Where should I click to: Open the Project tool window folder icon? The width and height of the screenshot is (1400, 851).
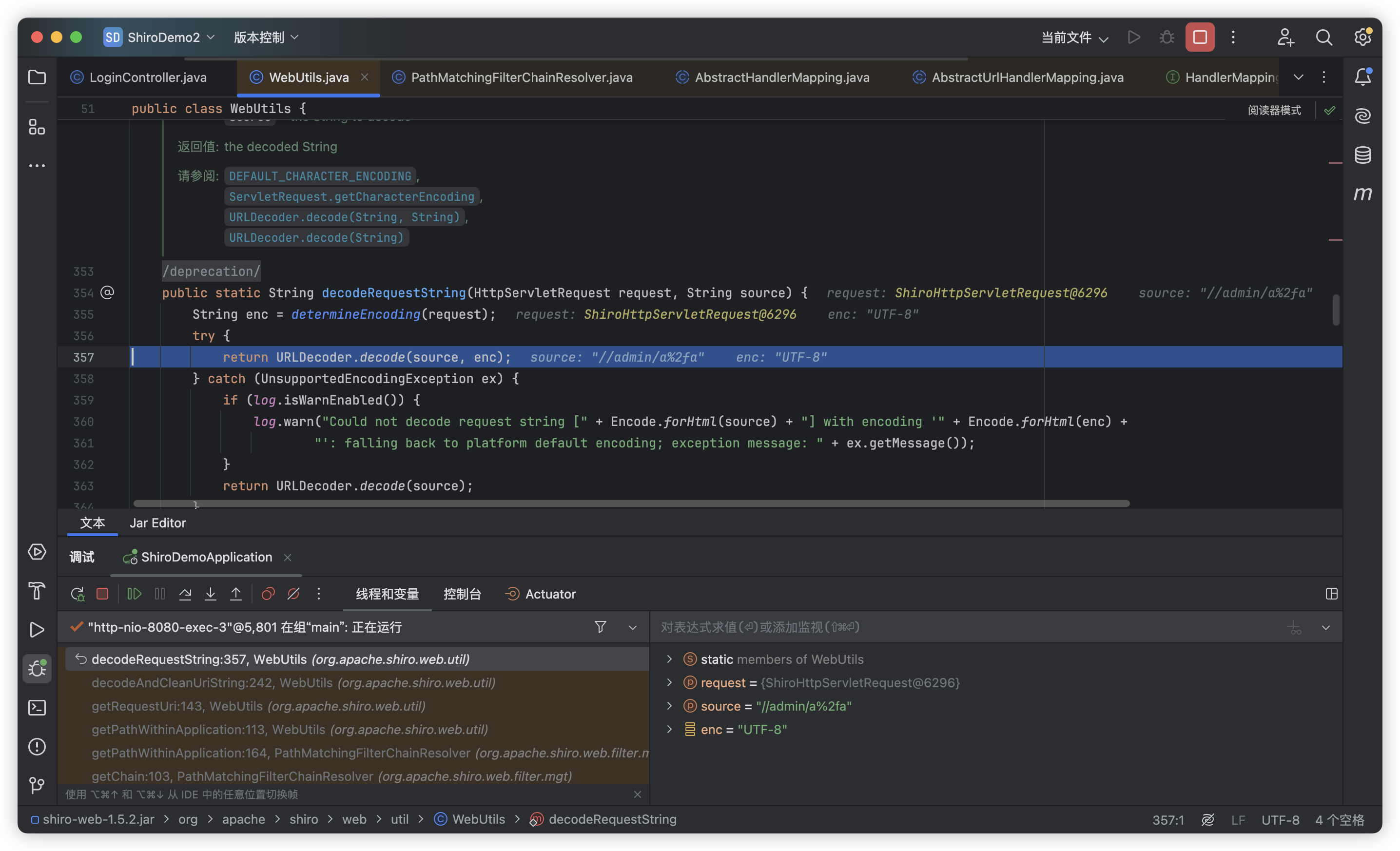[x=37, y=77]
